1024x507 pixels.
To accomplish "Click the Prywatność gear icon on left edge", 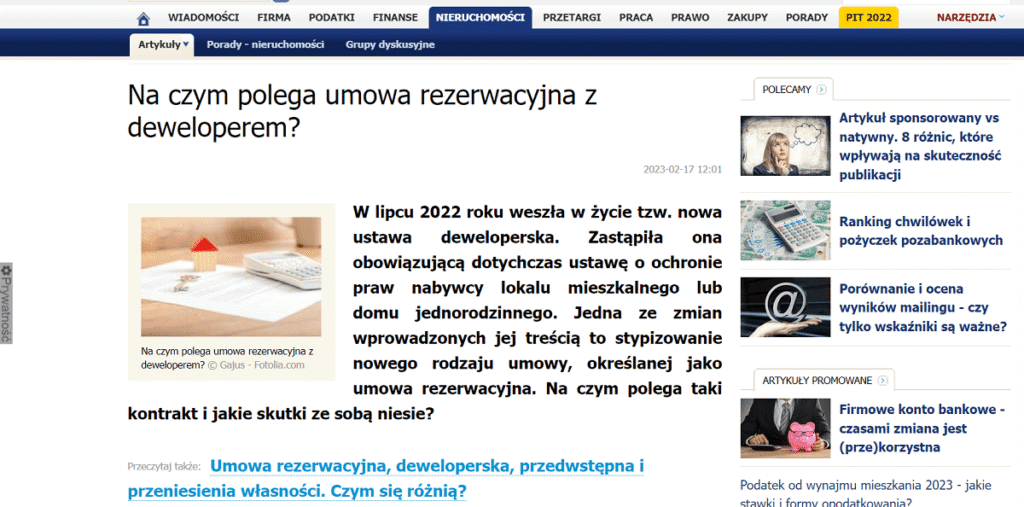I will coord(6,270).
